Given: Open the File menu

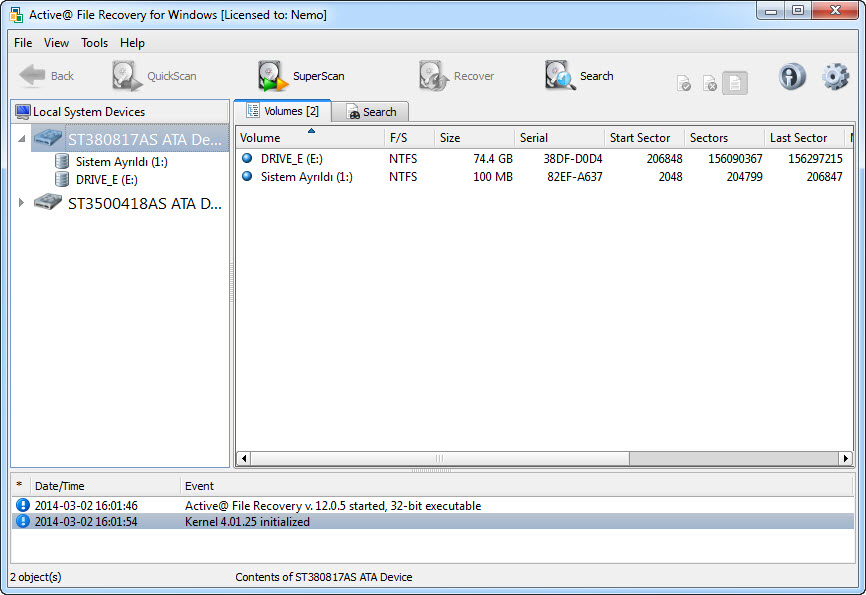Looking at the screenshot, I should pos(23,43).
